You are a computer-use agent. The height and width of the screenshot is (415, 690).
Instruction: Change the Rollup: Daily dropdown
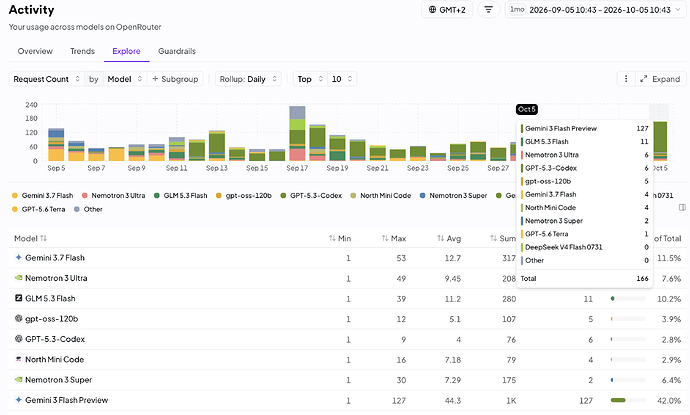(248, 79)
